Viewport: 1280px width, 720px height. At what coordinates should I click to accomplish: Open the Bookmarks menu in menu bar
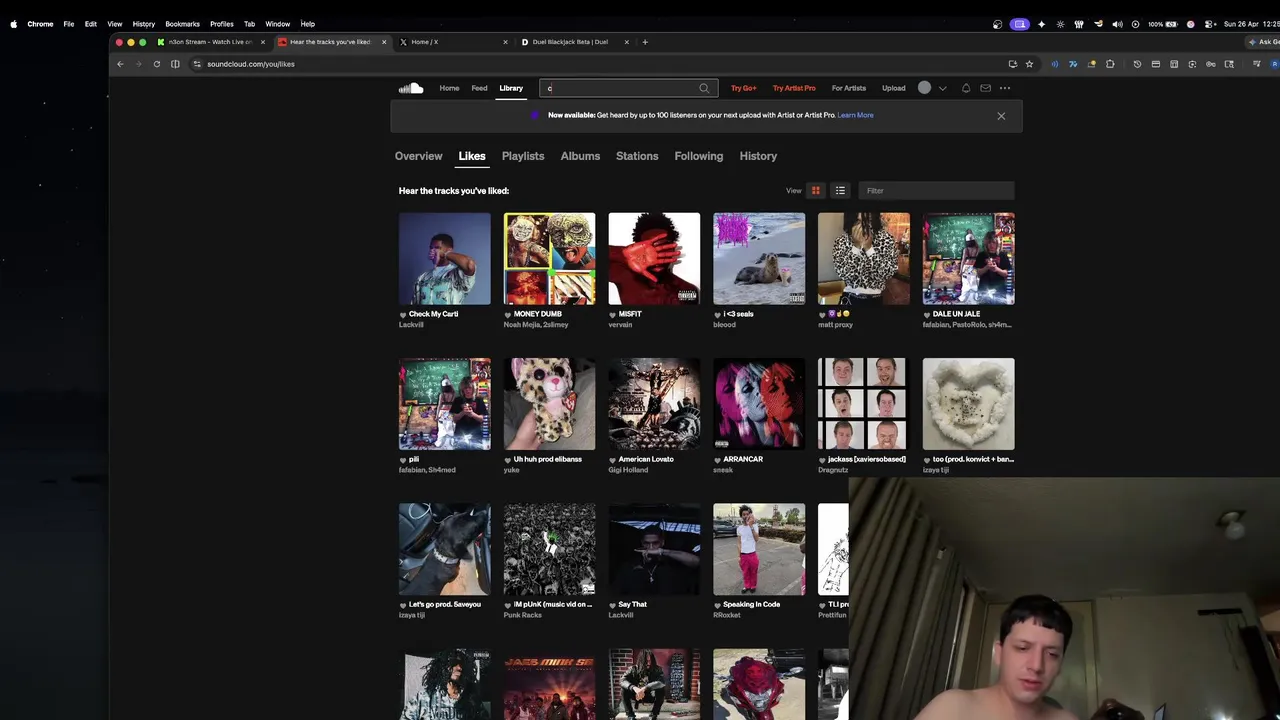tap(182, 24)
